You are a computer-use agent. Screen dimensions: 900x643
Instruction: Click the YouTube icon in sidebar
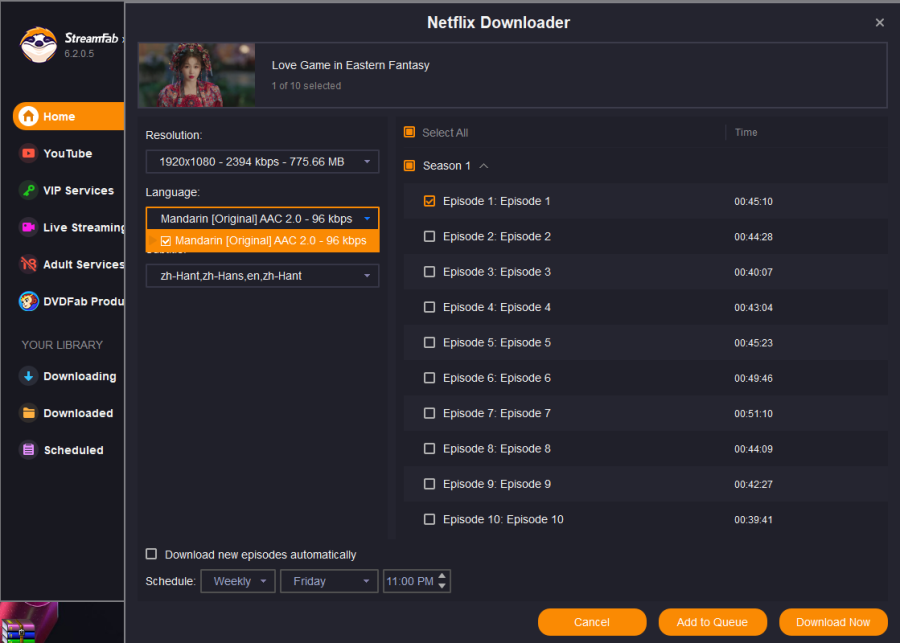tap(28, 153)
